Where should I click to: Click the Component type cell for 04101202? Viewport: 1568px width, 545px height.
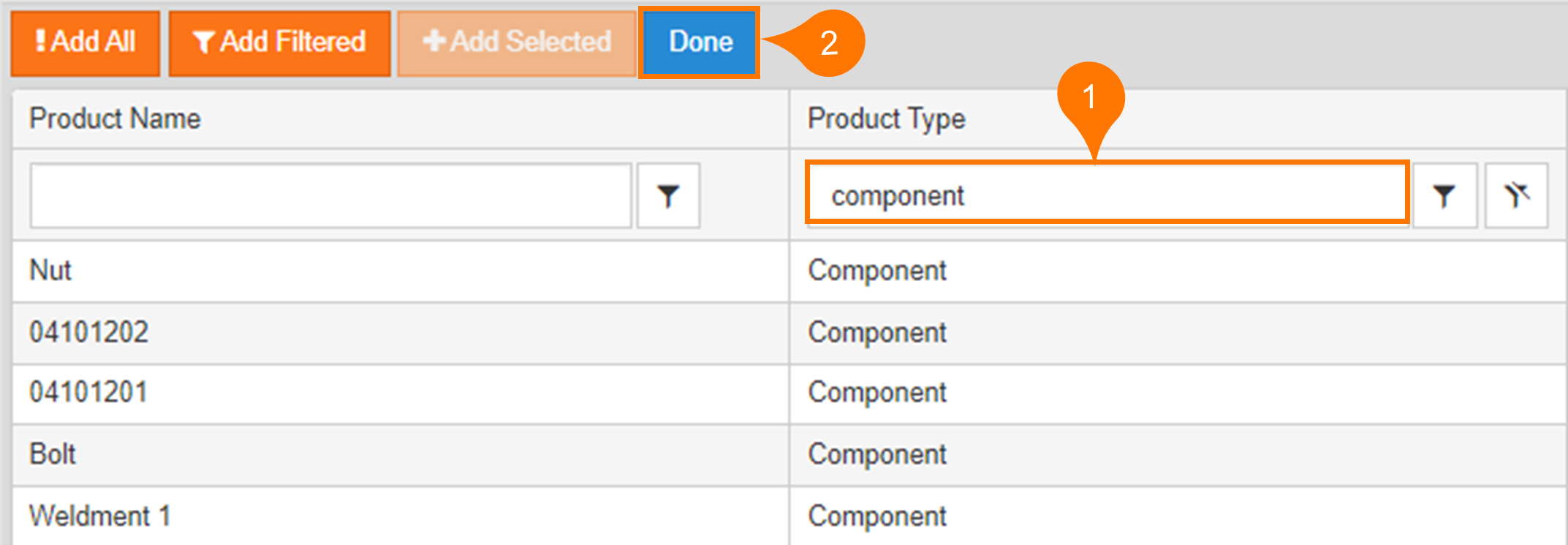(x=876, y=333)
